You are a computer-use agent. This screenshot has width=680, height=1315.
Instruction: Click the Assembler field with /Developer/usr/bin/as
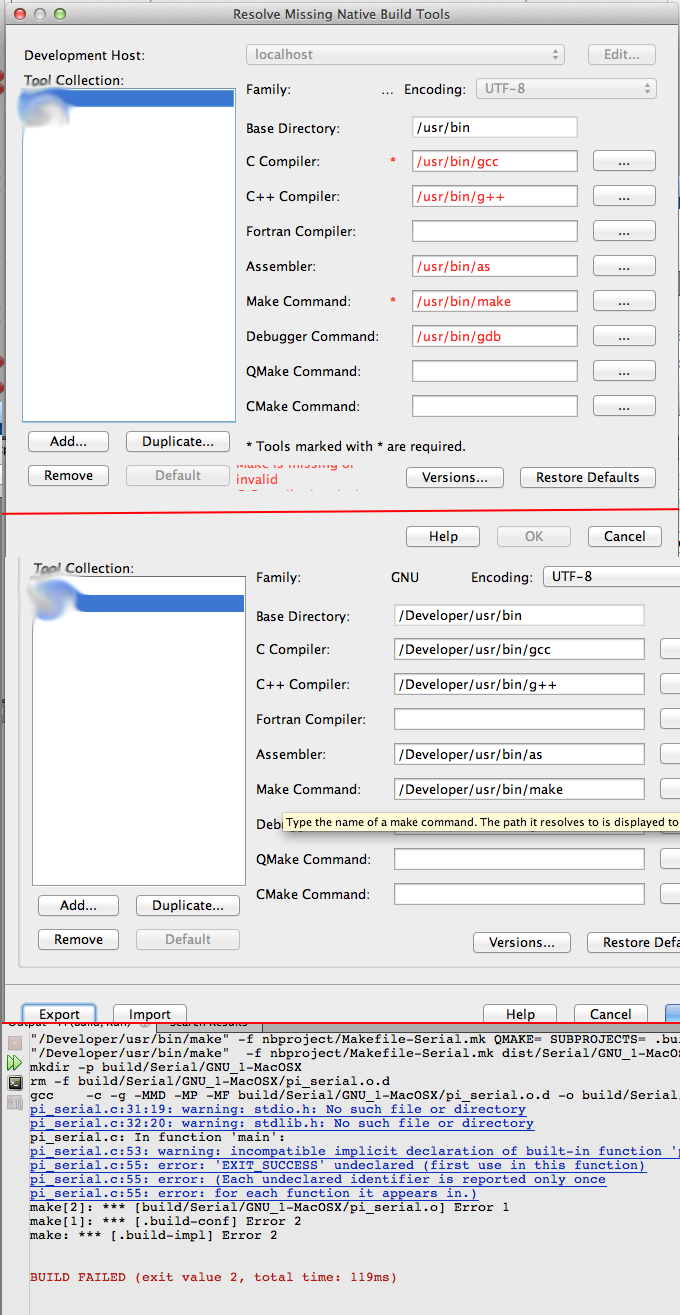click(519, 754)
